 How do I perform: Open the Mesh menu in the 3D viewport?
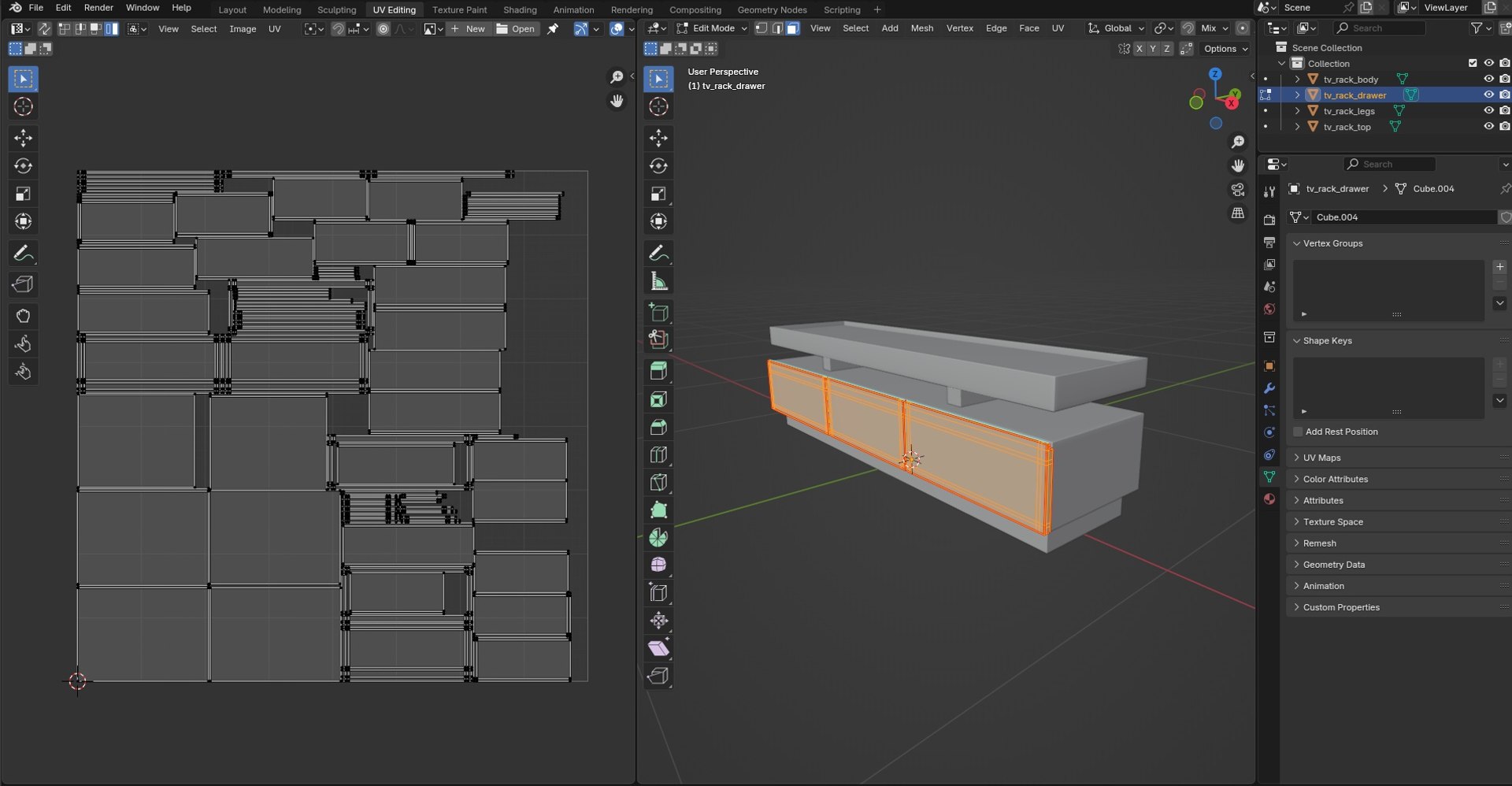coord(921,28)
